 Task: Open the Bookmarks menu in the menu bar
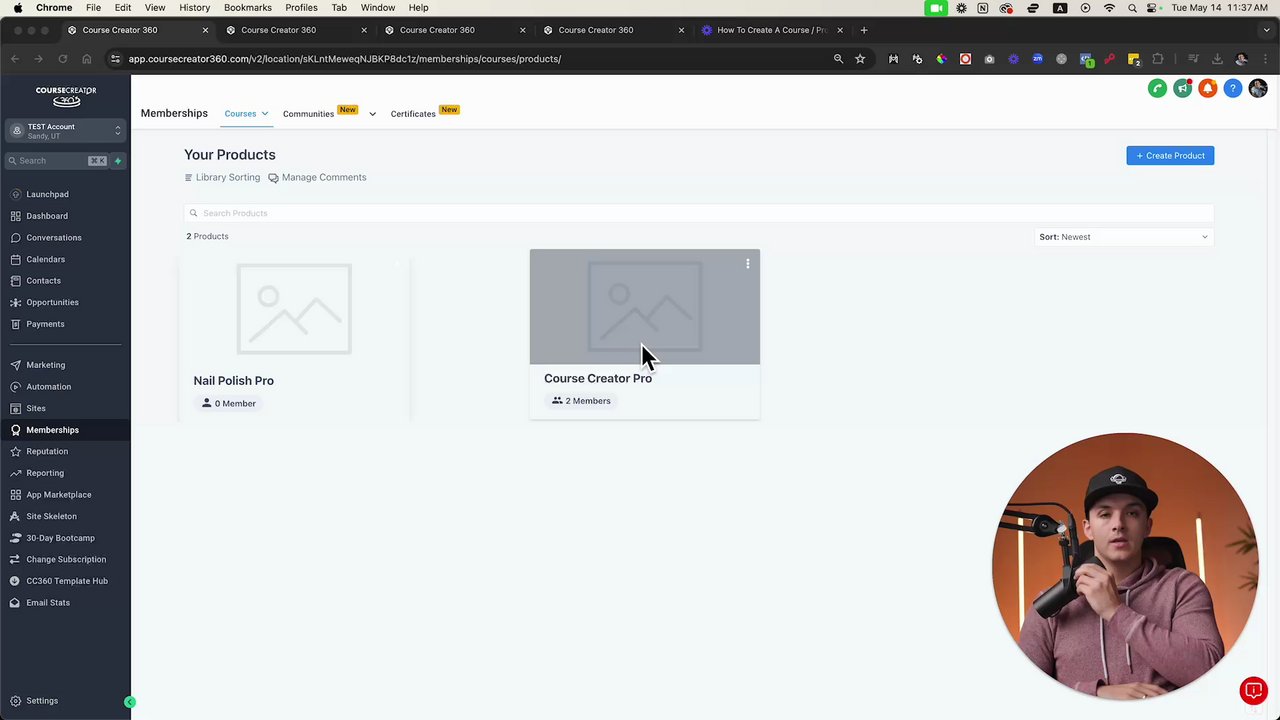[x=248, y=8]
